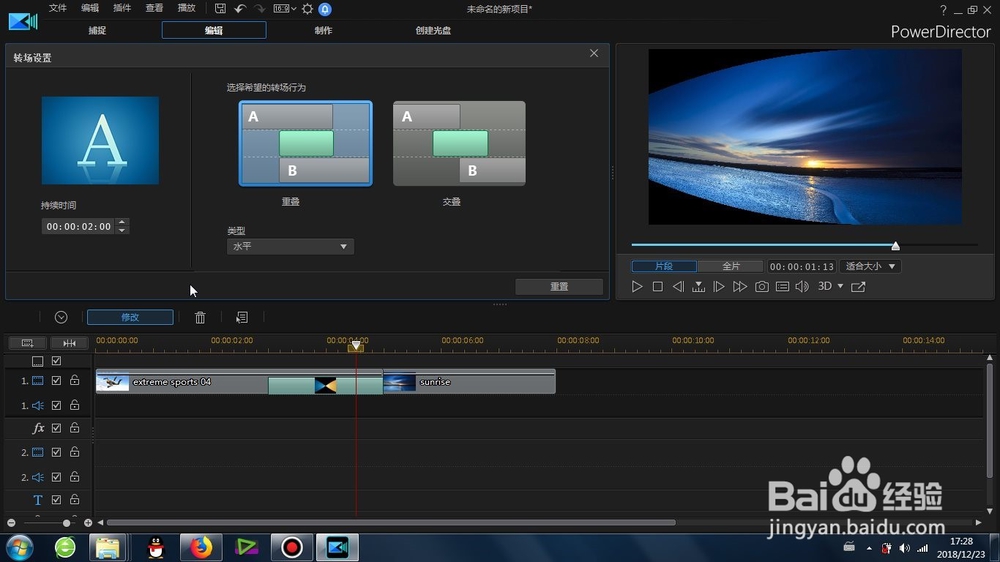Click the 修改 modify button
This screenshot has height=562, width=1000.
[130, 317]
